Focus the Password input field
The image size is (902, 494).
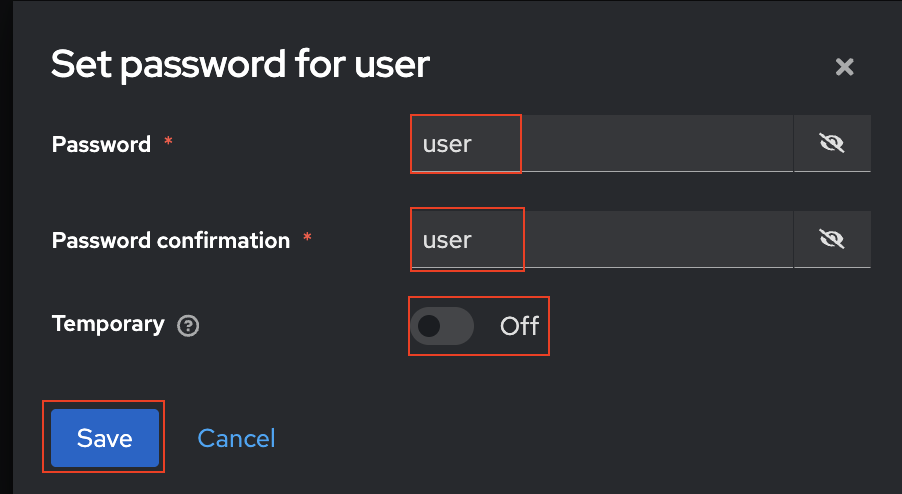click(600, 143)
